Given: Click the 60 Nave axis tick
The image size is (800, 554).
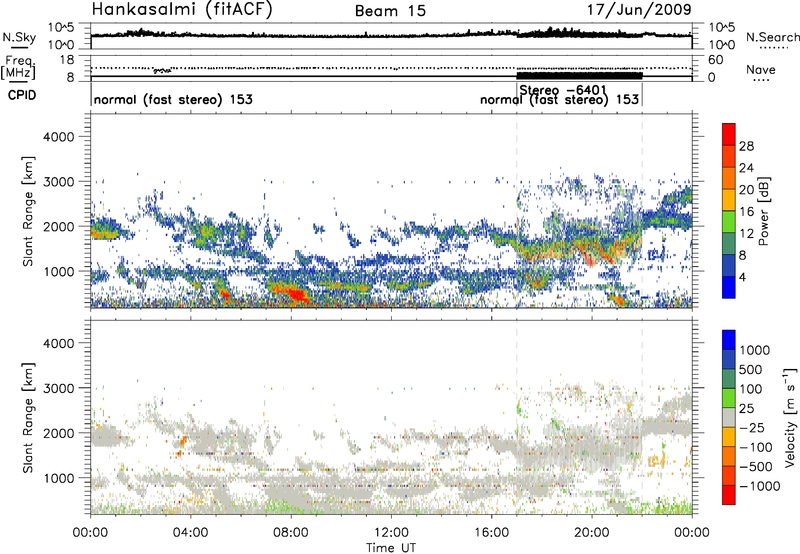Looking at the screenshot, I should point(715,60).
